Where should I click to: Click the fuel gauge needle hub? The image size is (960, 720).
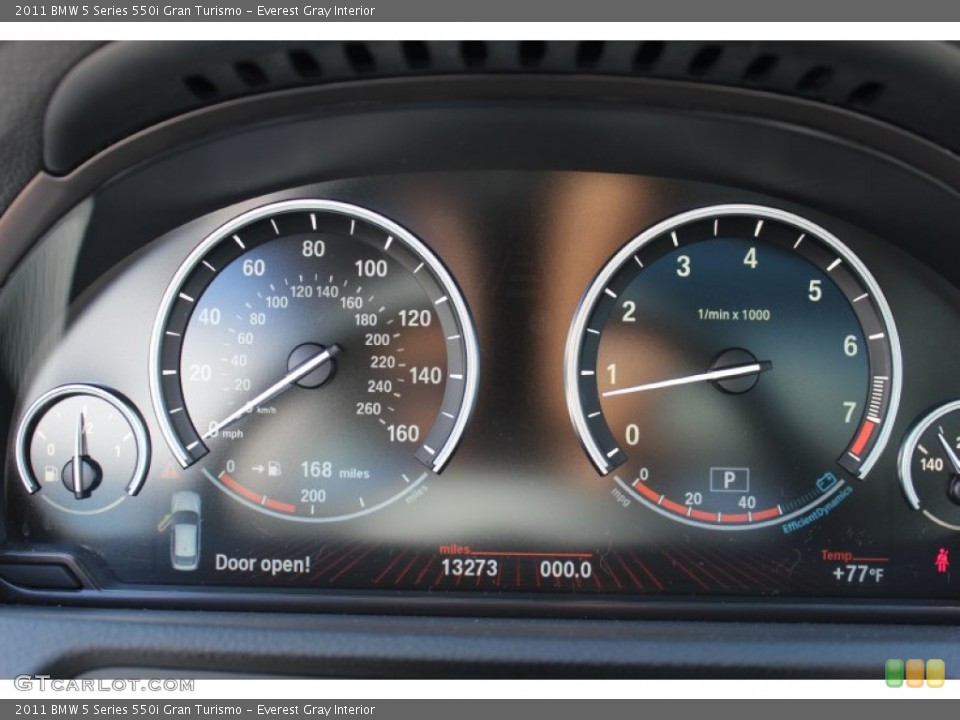(81, 475)
